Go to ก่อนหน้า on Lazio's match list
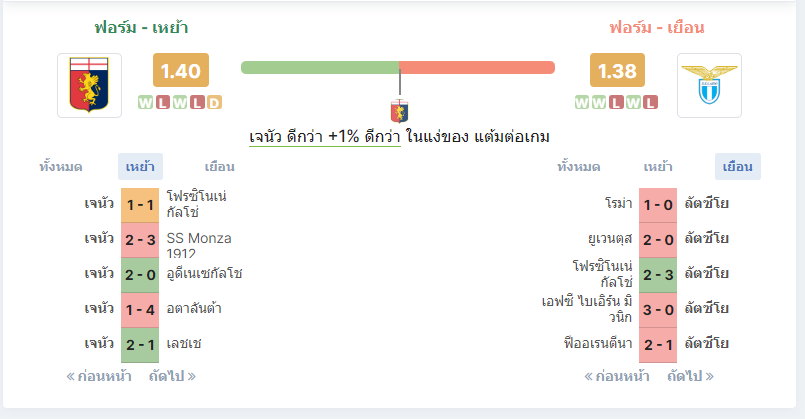Image resolution: width=805 pixels, height=419 pixels. pyautogui.click(x=617, y=376)
